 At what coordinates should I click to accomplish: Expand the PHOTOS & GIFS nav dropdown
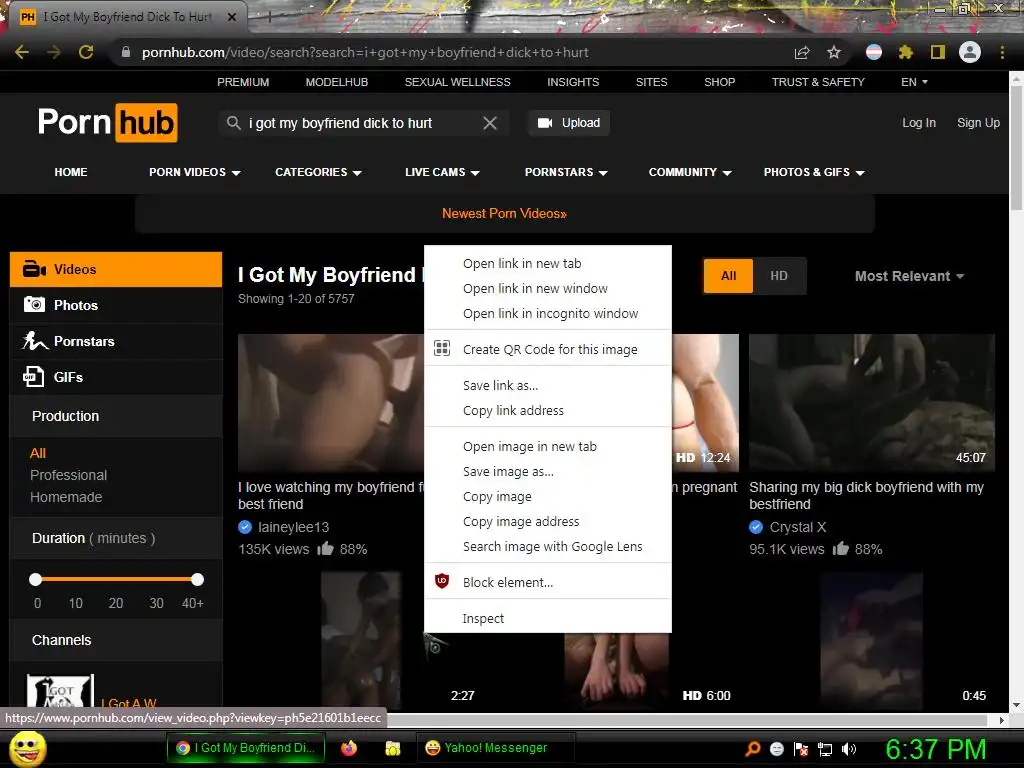(814, 172)
